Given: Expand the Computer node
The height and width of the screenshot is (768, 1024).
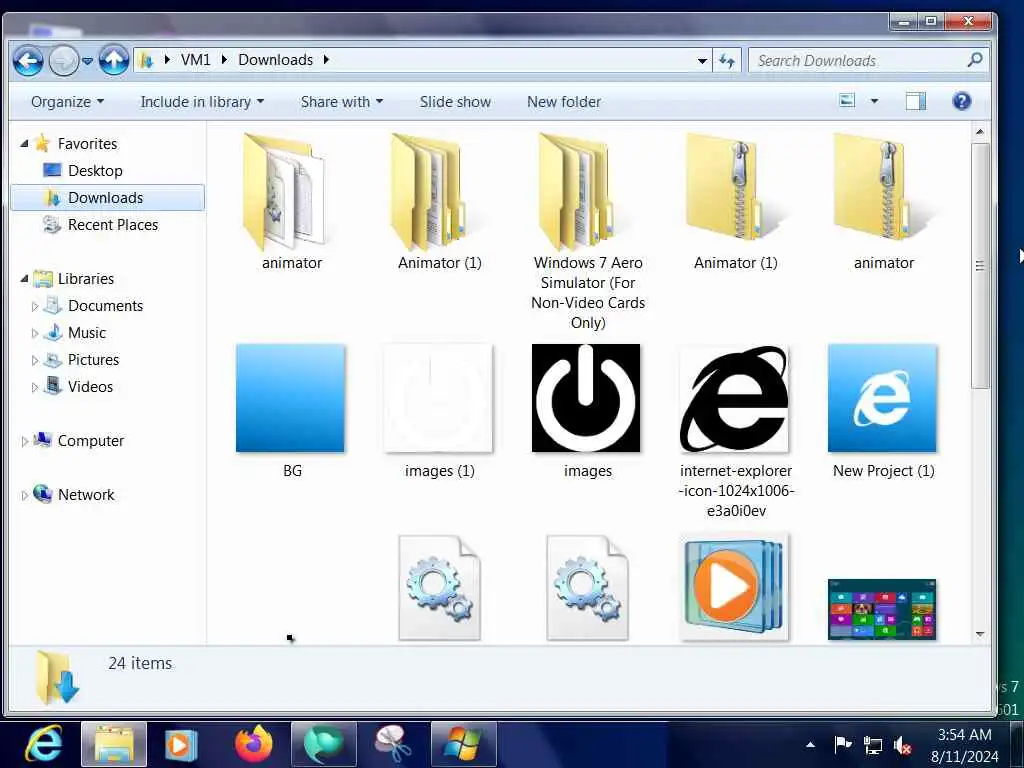Looking at the screenshot, I should tap(25, 441).
